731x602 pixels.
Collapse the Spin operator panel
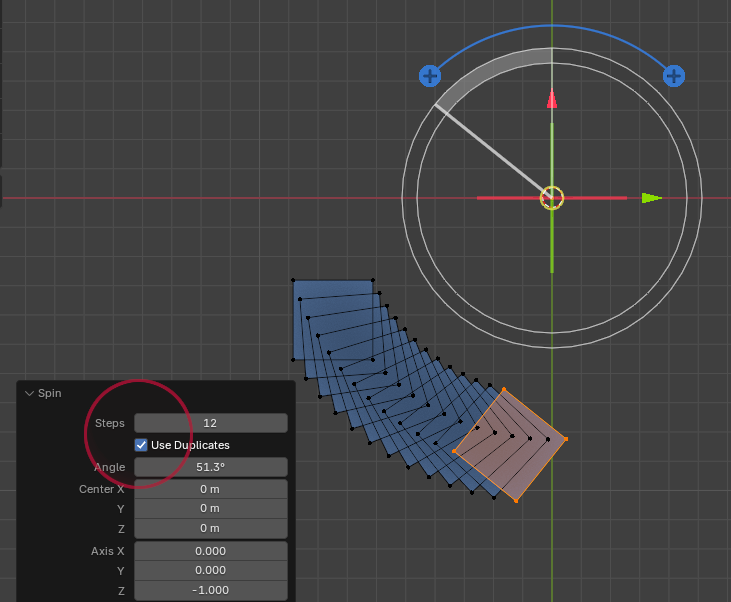(29, 393)
